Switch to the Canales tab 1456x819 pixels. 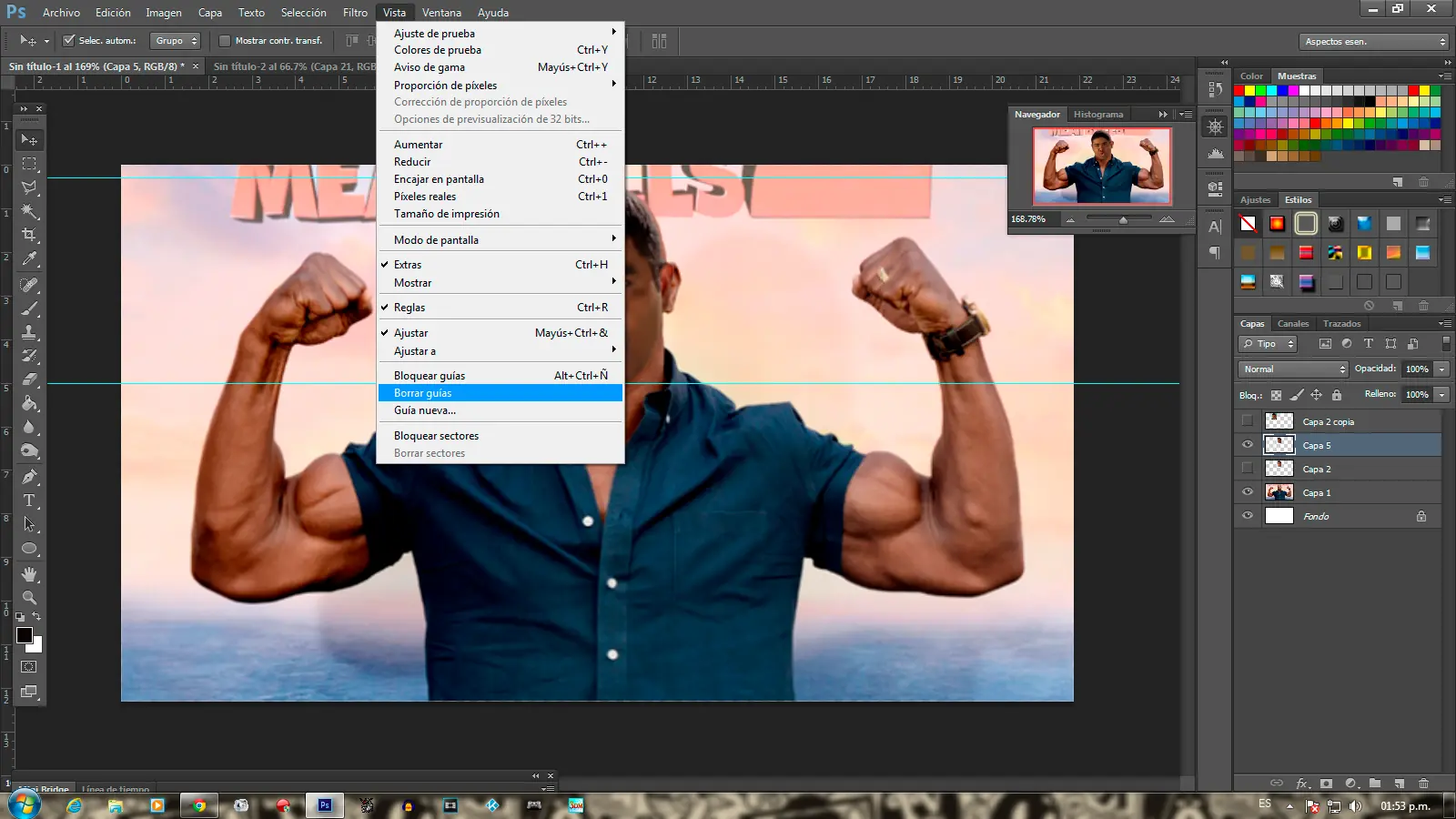pos(1292,324)
